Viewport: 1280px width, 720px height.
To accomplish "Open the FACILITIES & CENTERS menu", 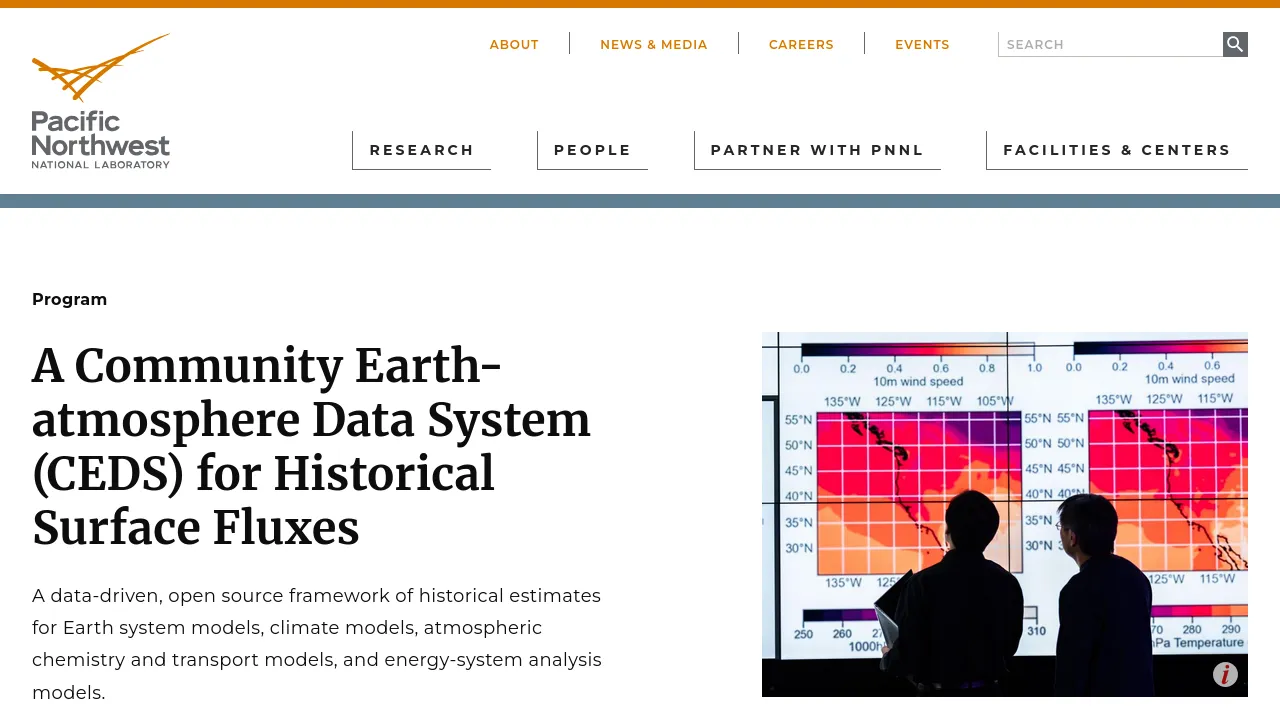I will (1117, 150).
